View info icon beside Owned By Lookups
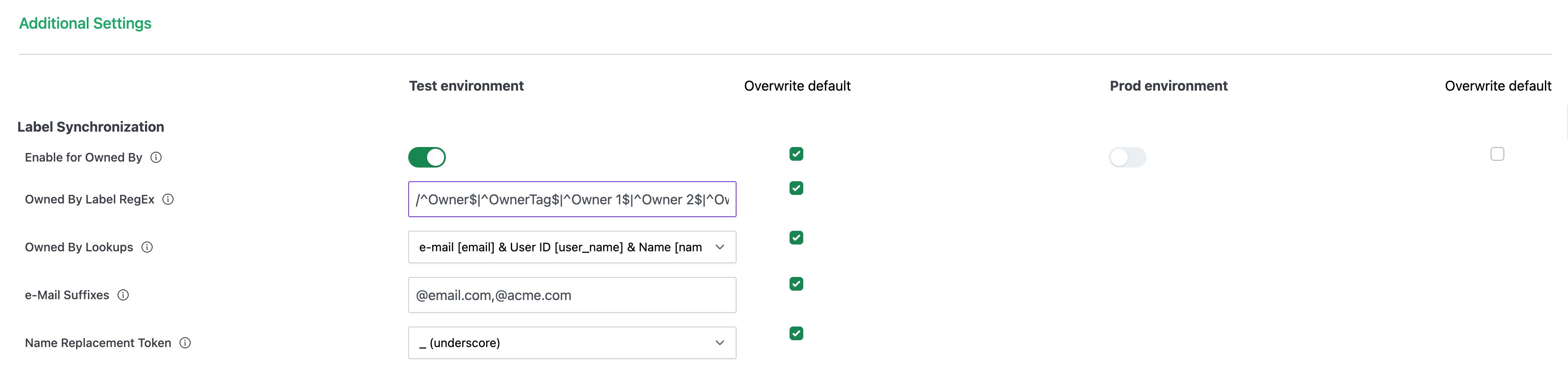 click(147, 247)
